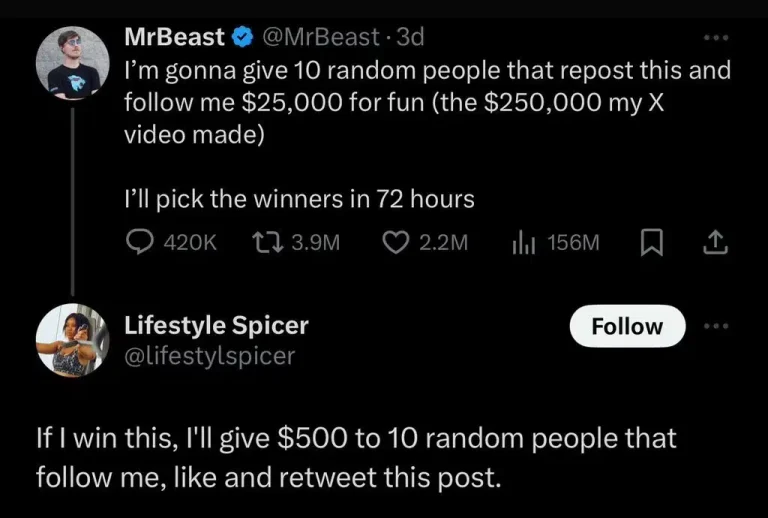The image size is (768, 518).
Task: Click the MrBeast display name
Action: tap(175, 38)
